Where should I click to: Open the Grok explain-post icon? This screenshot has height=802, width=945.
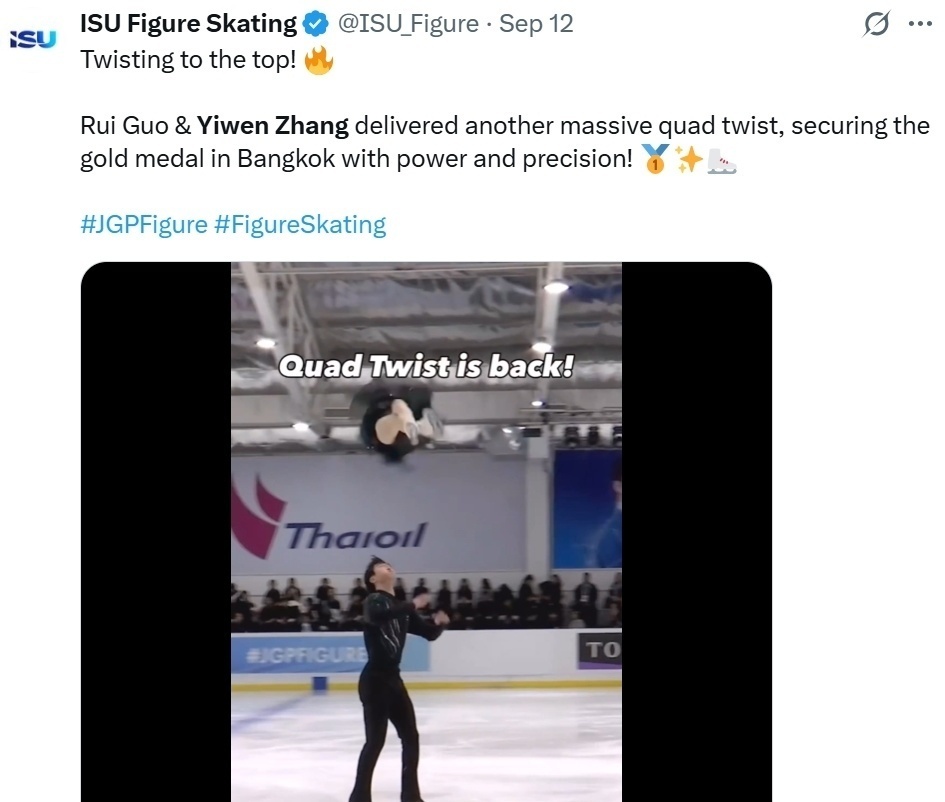point(875,25)
